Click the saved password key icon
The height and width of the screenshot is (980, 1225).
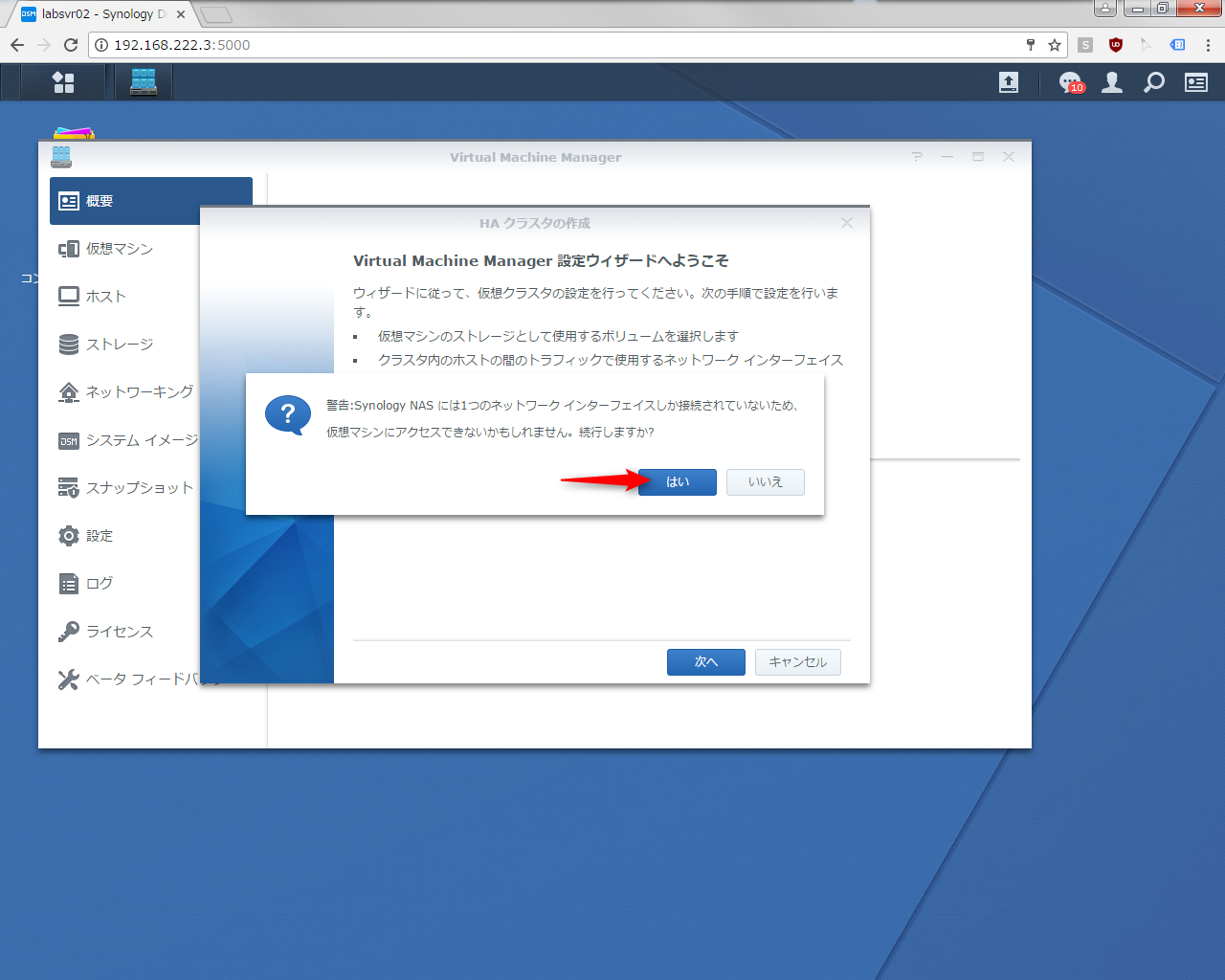point(1031,45)
